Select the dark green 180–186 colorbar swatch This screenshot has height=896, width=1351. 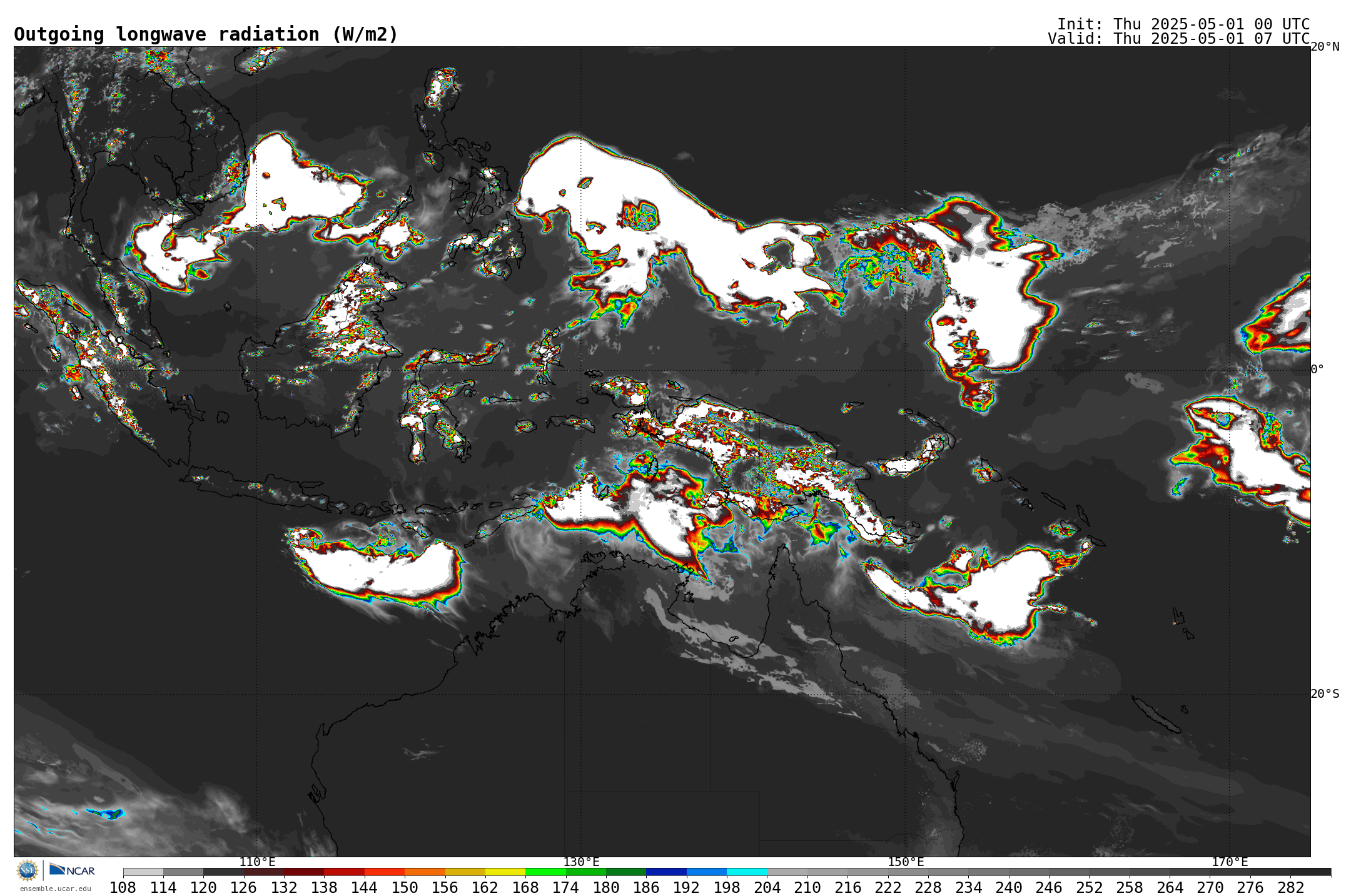point(626,872)
